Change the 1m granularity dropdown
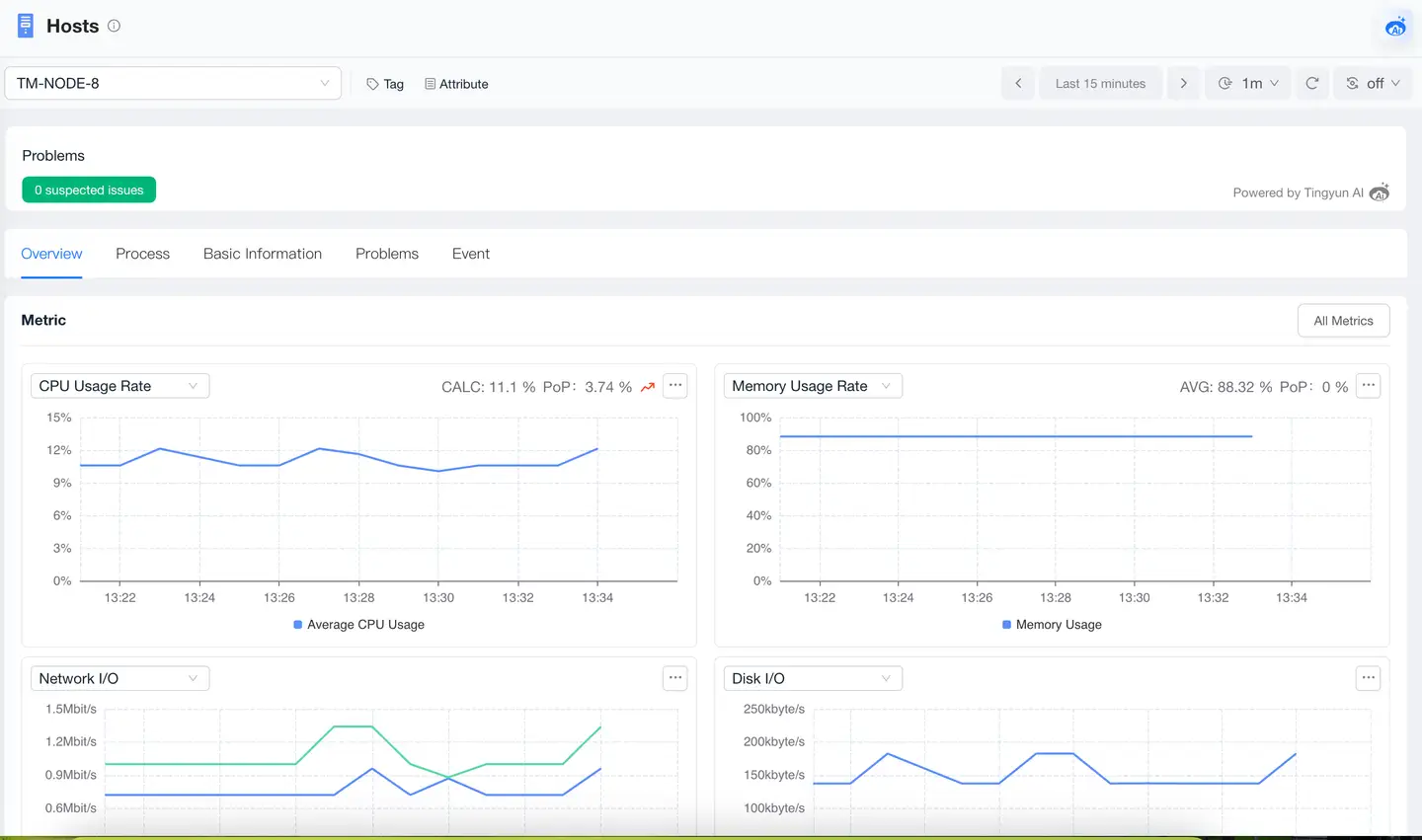Viewport: 1422px width, 840px height. (x=1248, y=83)
